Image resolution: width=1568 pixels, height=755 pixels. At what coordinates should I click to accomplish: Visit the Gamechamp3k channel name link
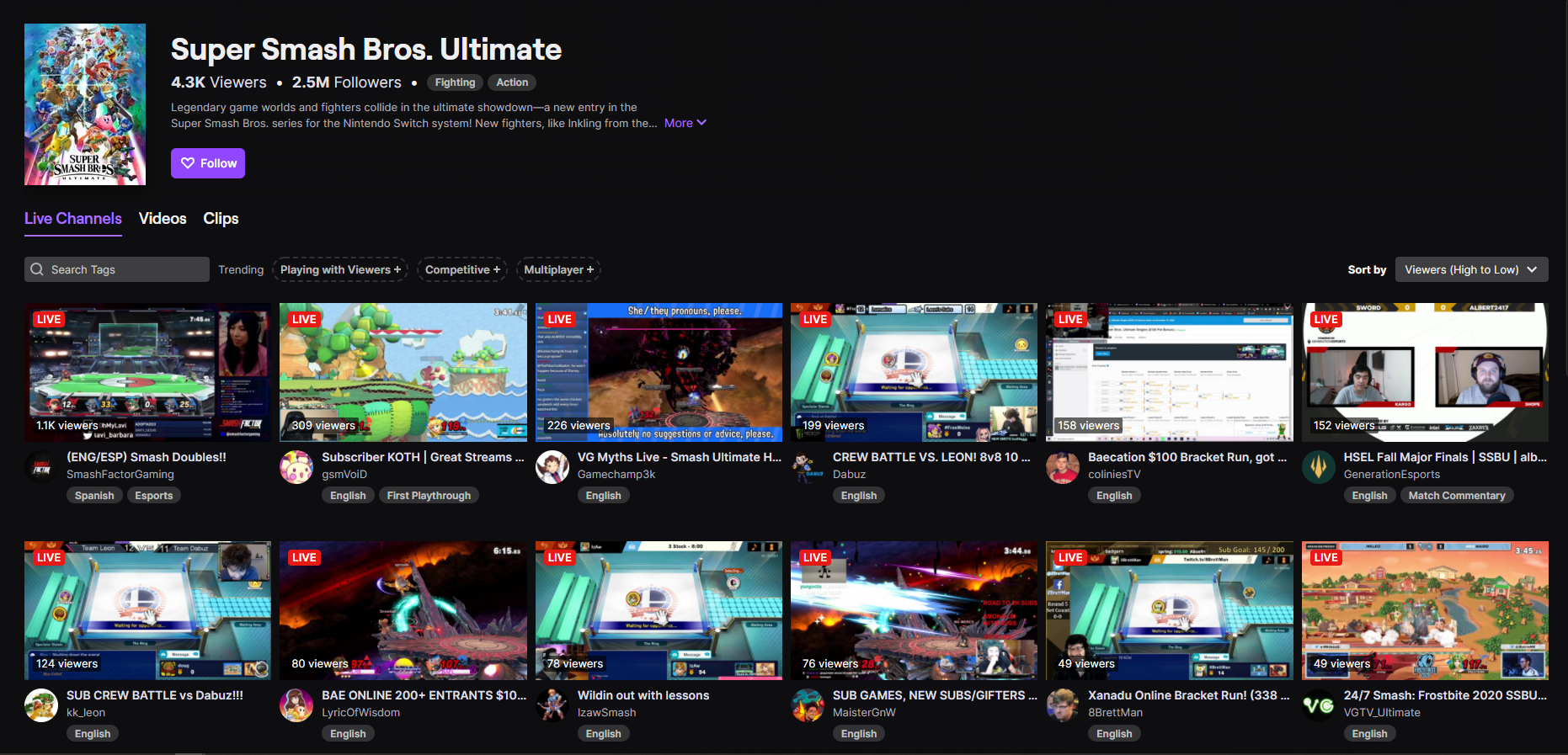[x=616, y=475]
